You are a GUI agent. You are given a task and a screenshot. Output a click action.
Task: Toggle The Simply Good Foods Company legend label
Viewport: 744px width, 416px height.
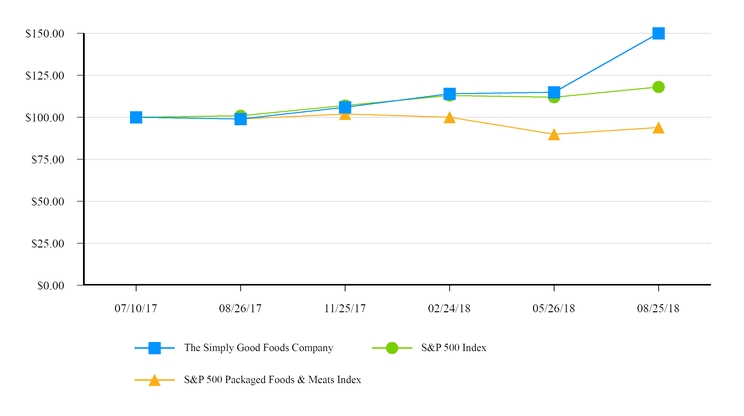tap(258, 348)
